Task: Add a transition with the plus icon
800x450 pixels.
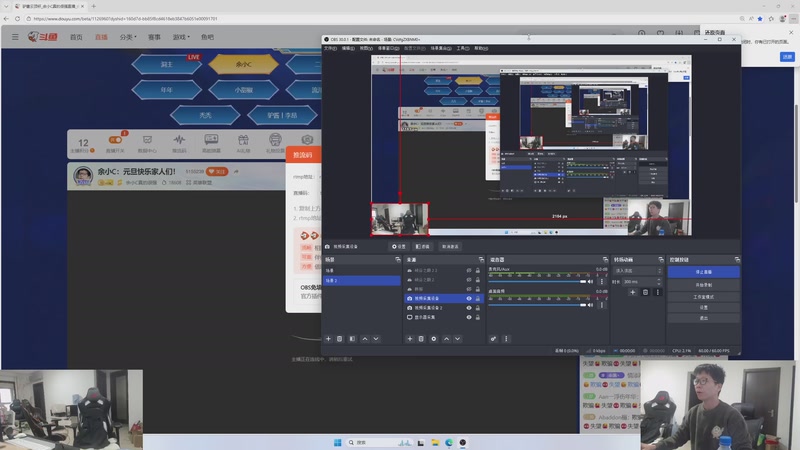Action: [x=633, y=292]
